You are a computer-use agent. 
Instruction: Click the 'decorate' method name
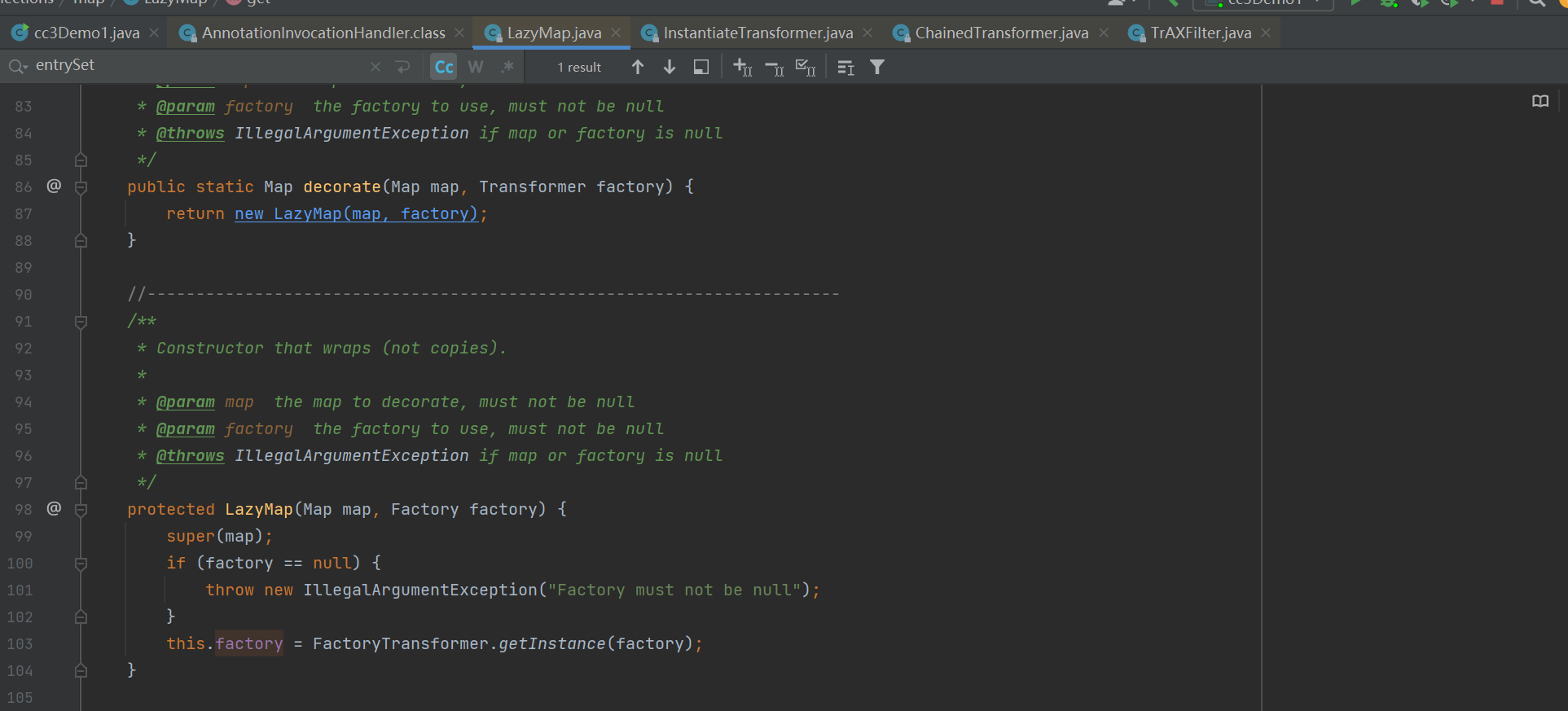pyautogui.click(x=342, y=187)
